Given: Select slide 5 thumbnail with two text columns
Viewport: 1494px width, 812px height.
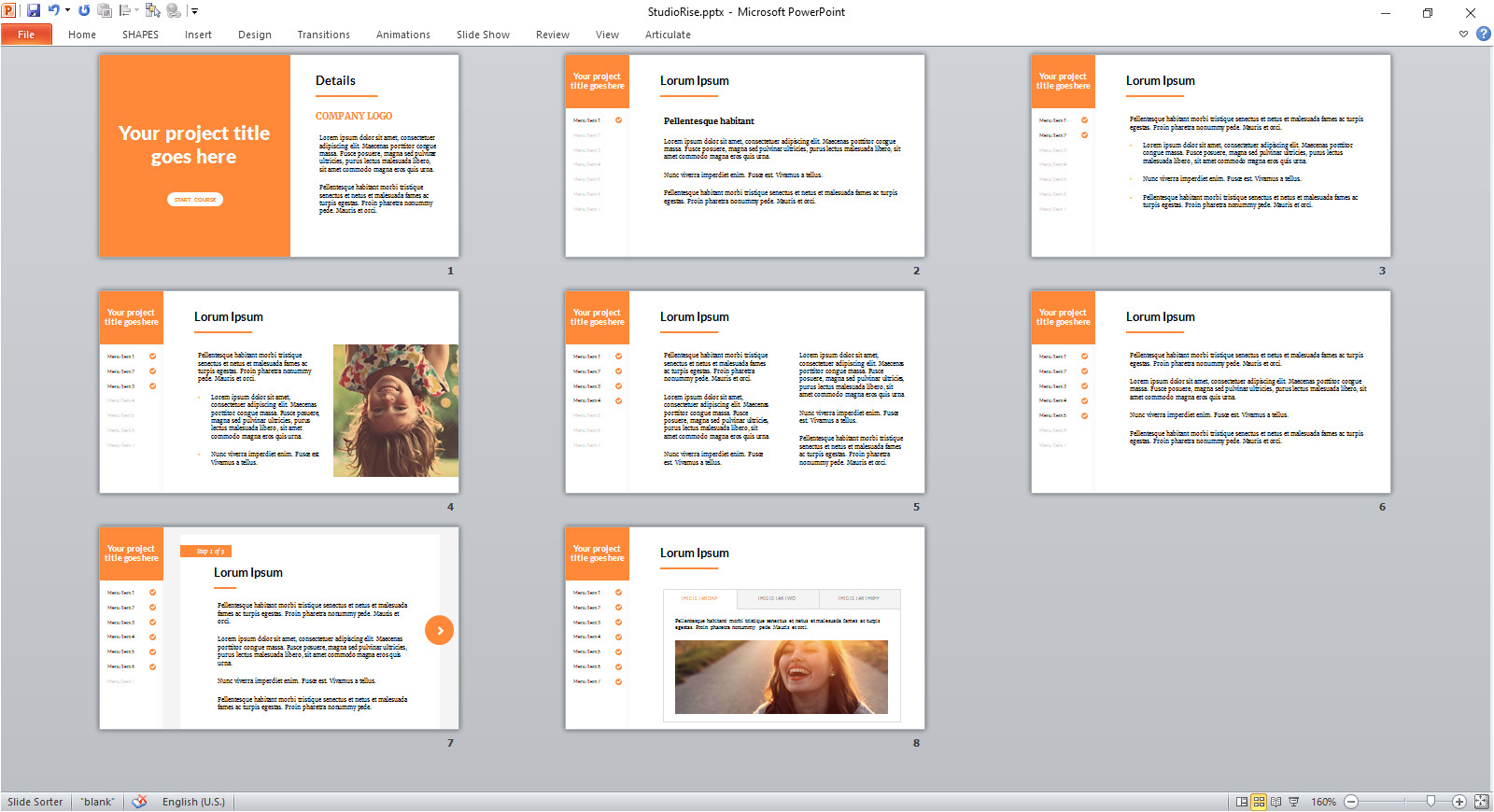Looking at the screenshot, I should point(745,392).
